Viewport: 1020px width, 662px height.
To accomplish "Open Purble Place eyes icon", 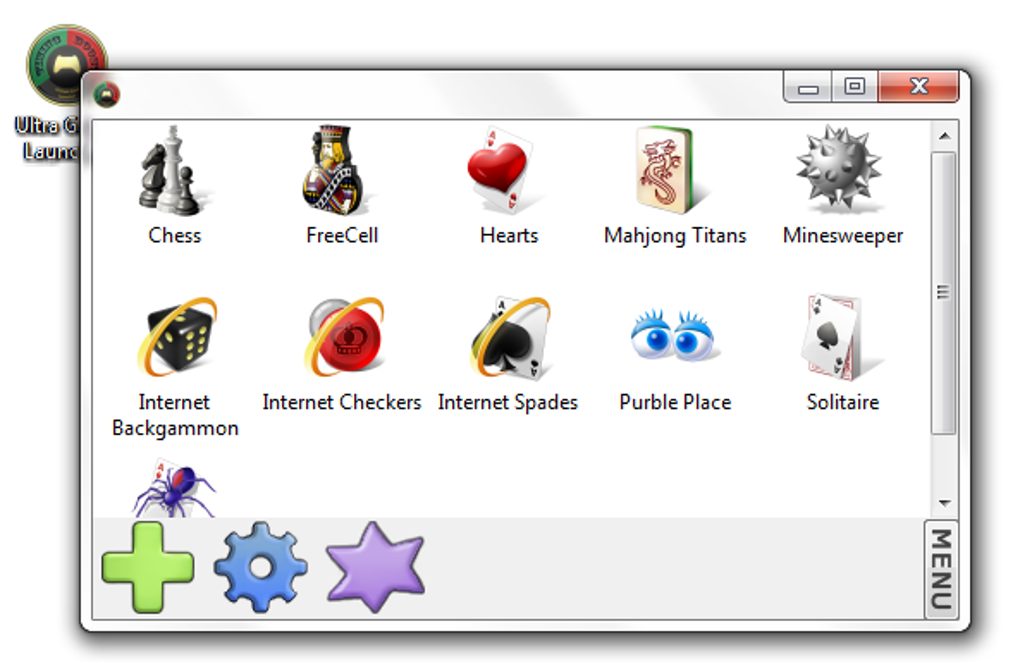I will (x=673, y=335).
